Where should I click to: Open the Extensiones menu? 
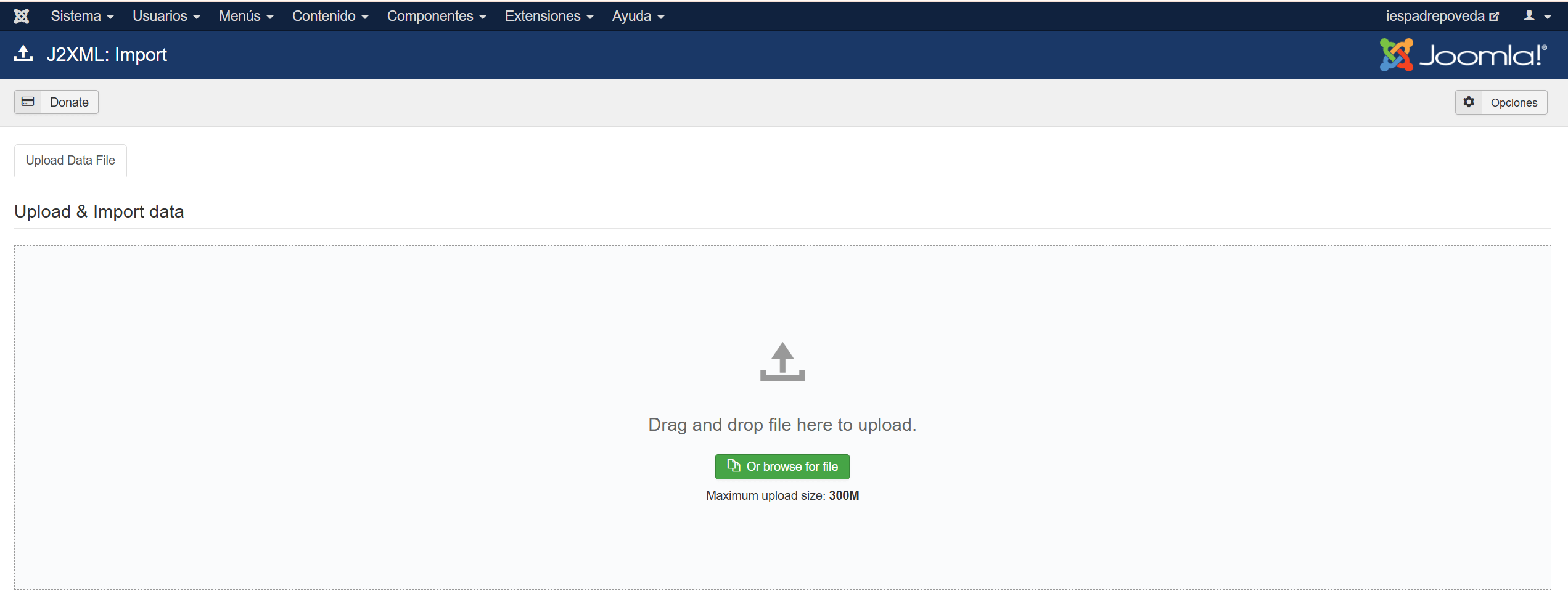[549, 17]
